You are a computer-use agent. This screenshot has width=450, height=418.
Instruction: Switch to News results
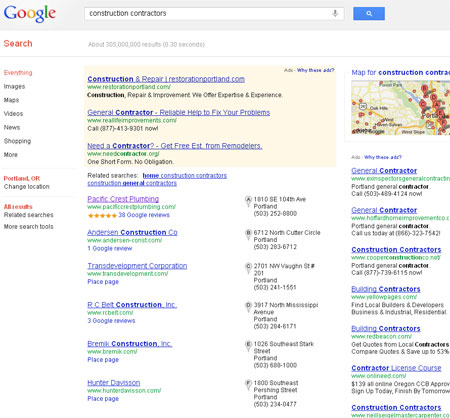[12, 127]
